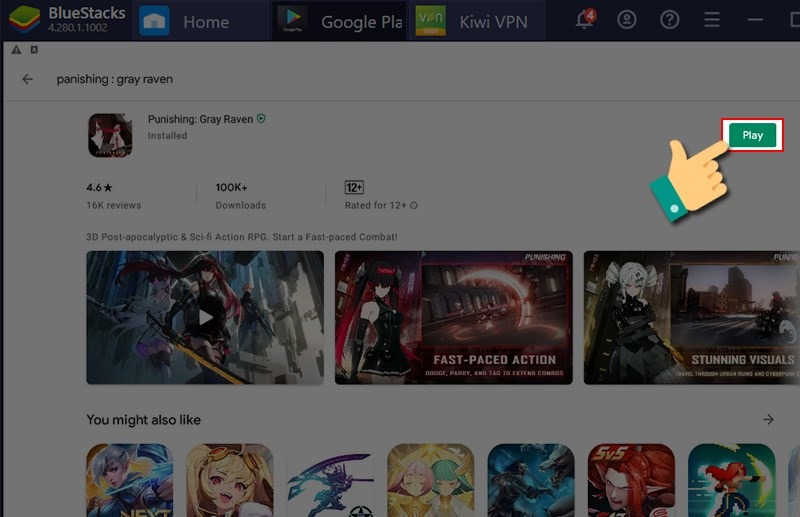Open the Stunning Visuals screenshot
800x517 pixels.
click(692, 317)
